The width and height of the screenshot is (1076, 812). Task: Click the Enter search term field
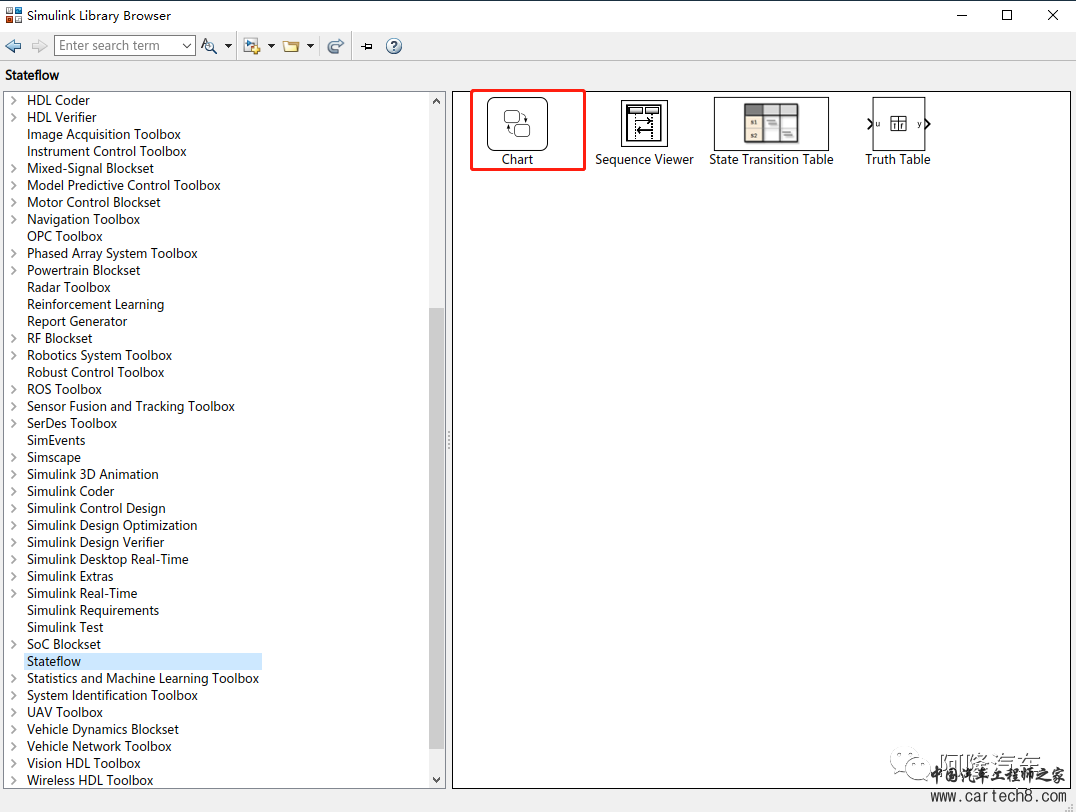(118, 45)
